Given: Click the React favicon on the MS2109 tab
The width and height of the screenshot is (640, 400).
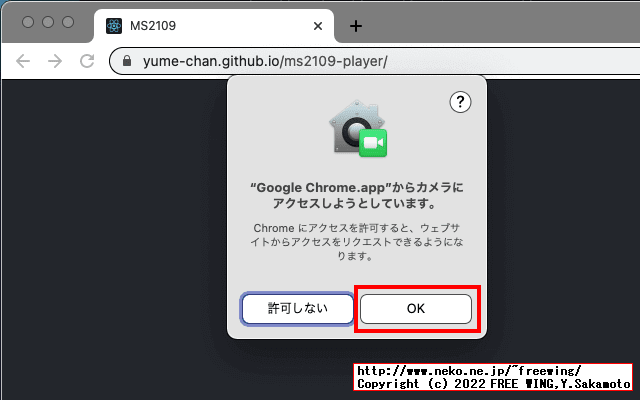Looking at the screenshot, I should click(x=114, y=26).
